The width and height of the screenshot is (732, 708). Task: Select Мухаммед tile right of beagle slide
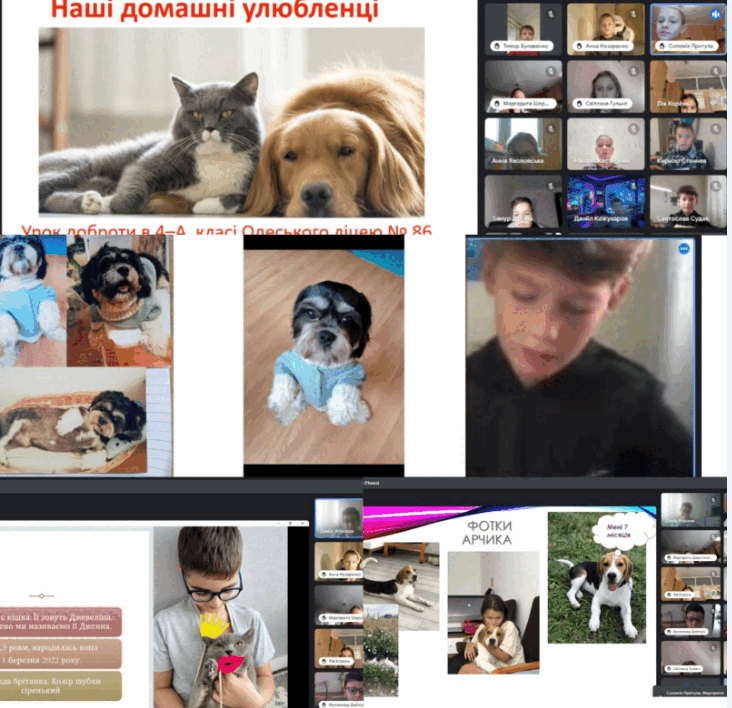click(691, 620)
